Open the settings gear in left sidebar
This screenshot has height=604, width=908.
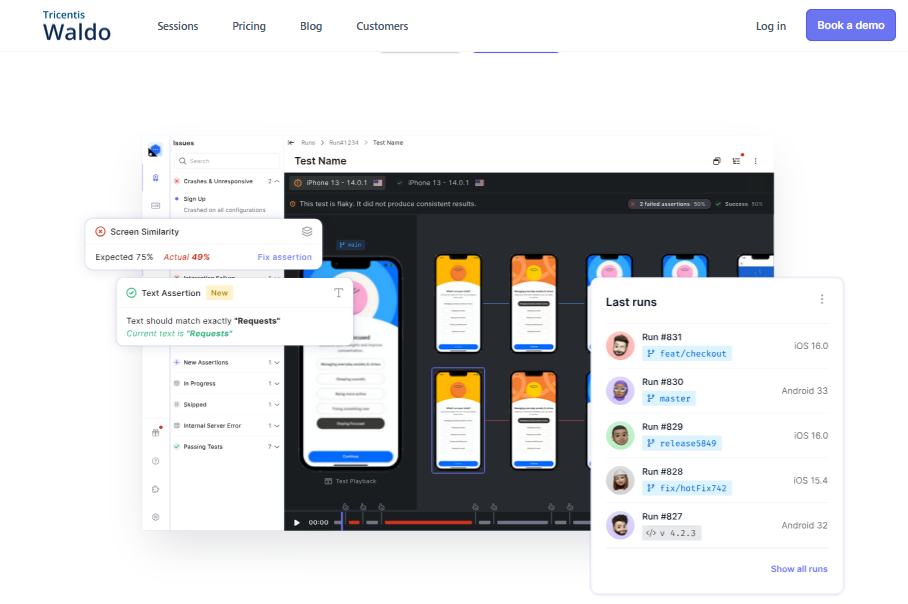click(155, 517)
